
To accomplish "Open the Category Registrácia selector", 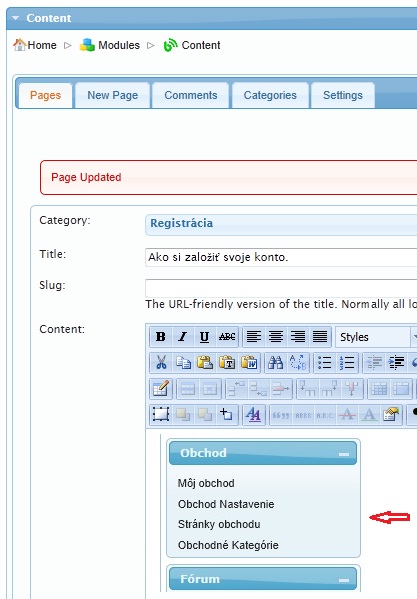I will 281,224.
